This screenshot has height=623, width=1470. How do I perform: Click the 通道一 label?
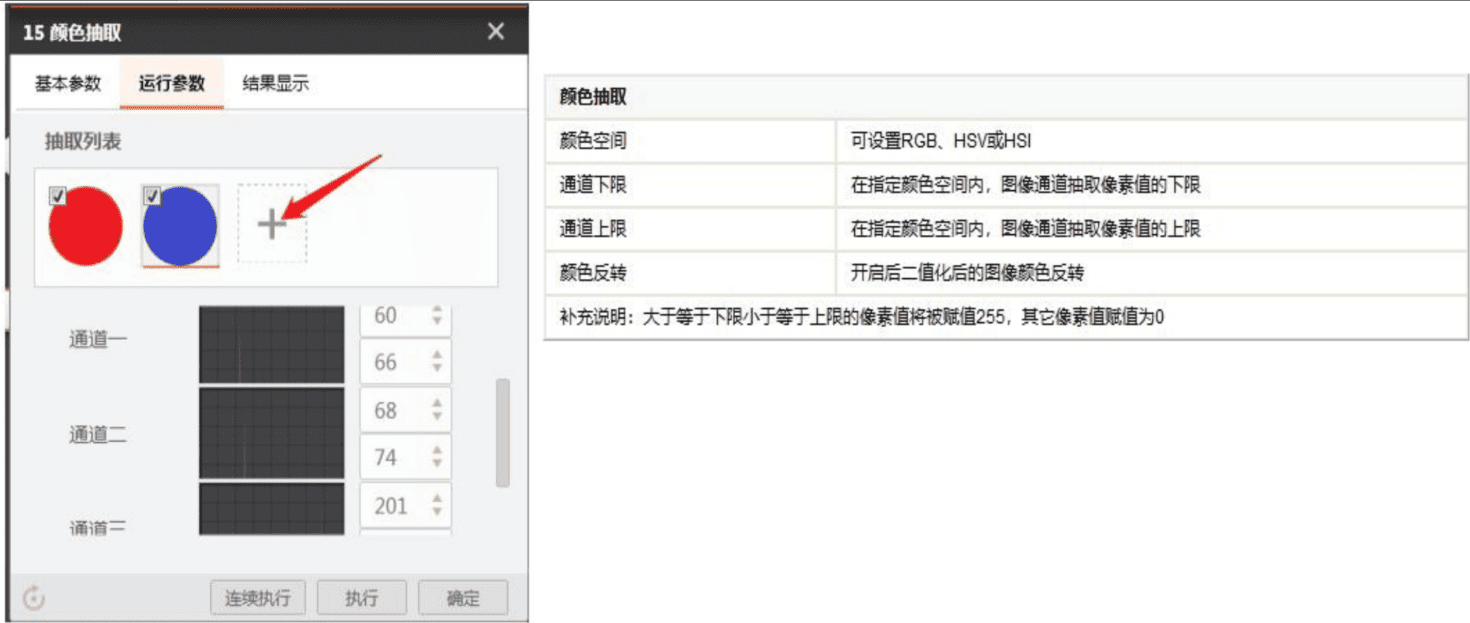coord(98,339)
